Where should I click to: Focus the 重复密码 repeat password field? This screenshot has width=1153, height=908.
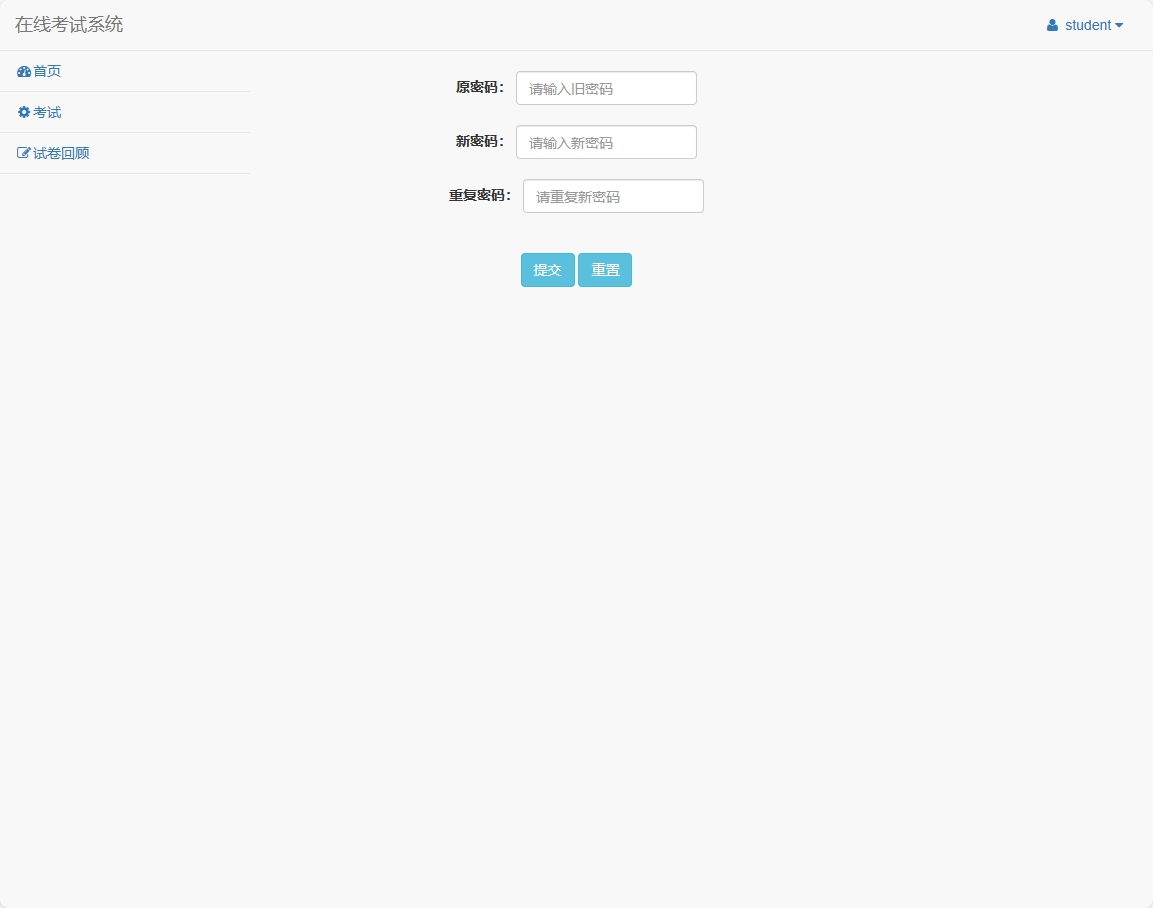[613, 196]
